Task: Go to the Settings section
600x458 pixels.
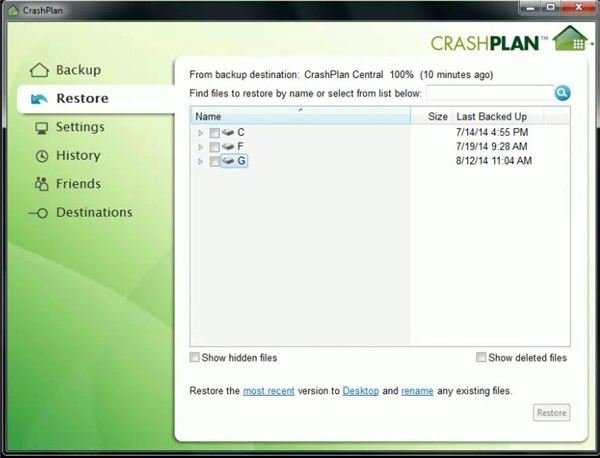Action: click(80, 127)
